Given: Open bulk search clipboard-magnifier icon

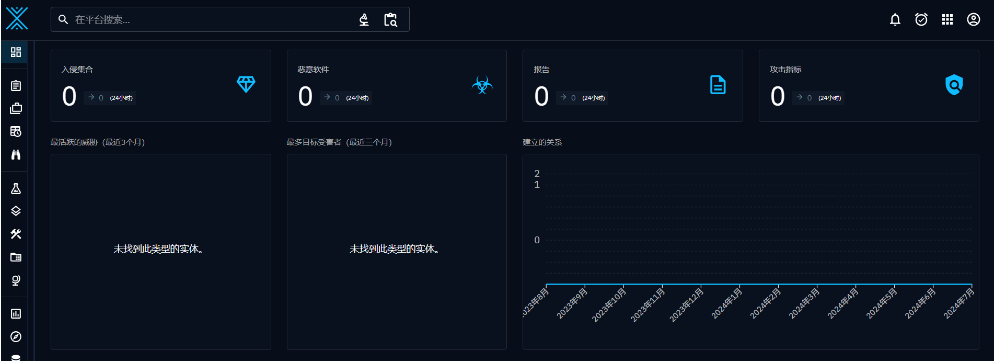Looking at the screenshot, I should (x=390, y=20).
